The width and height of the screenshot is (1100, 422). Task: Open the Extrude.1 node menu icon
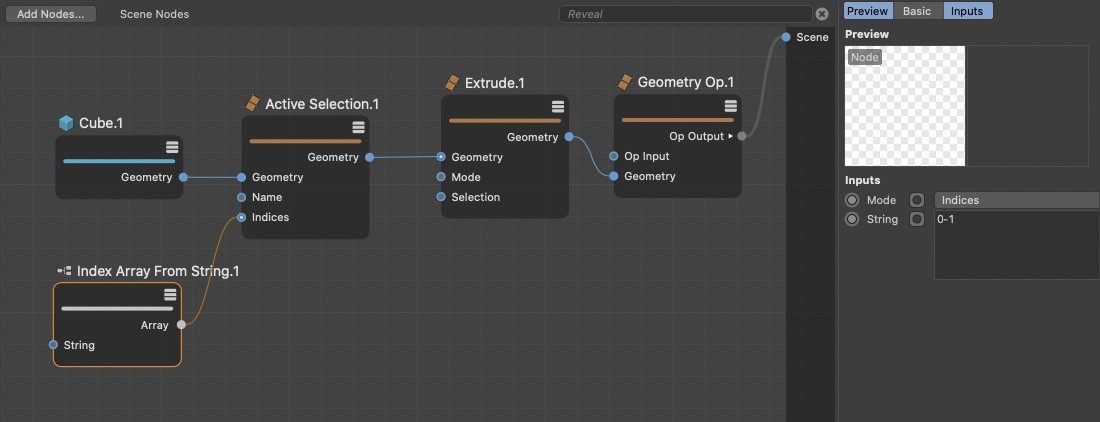click(558, 107)
